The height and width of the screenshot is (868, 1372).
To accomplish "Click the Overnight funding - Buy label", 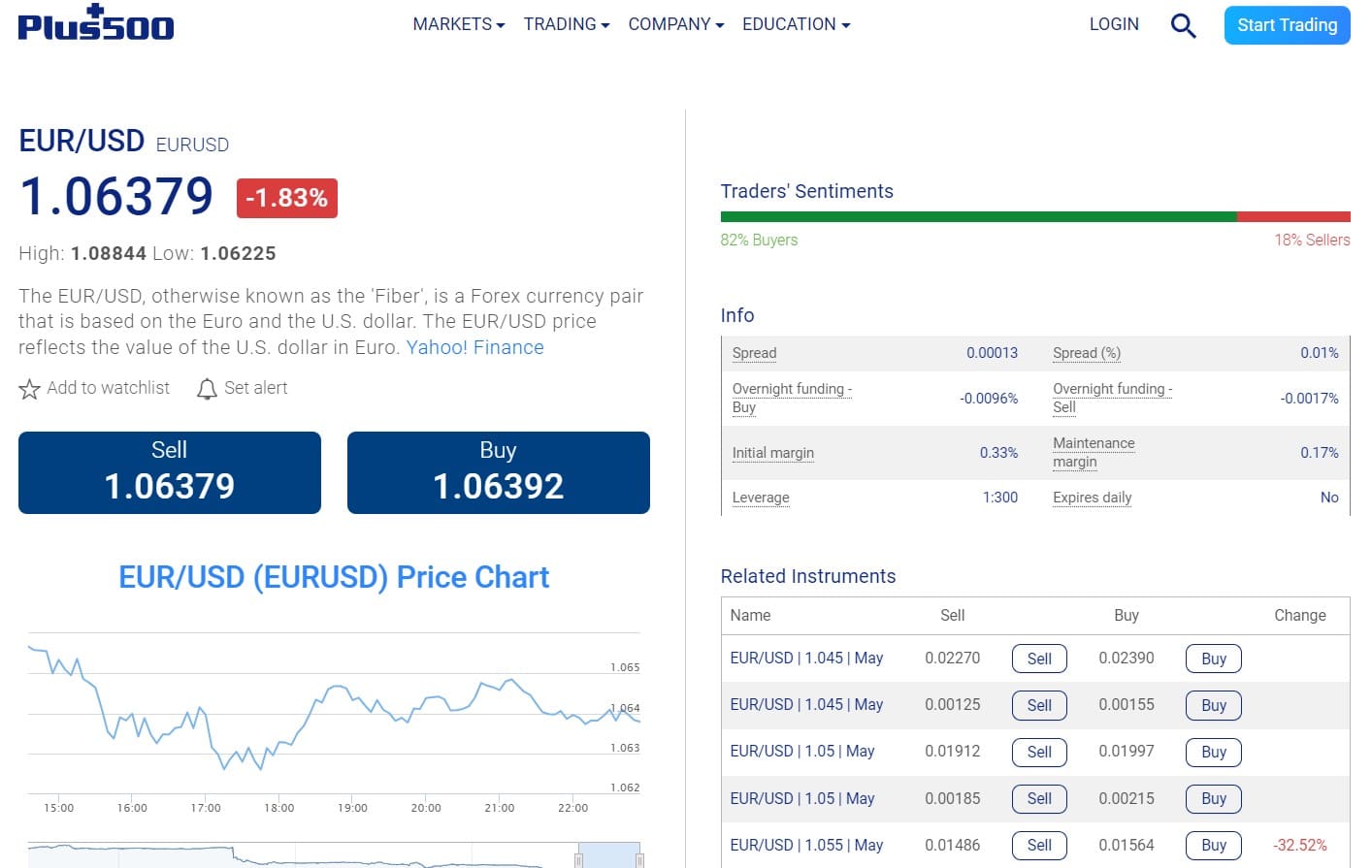I will pyautogui.click(x=792, y=398).
